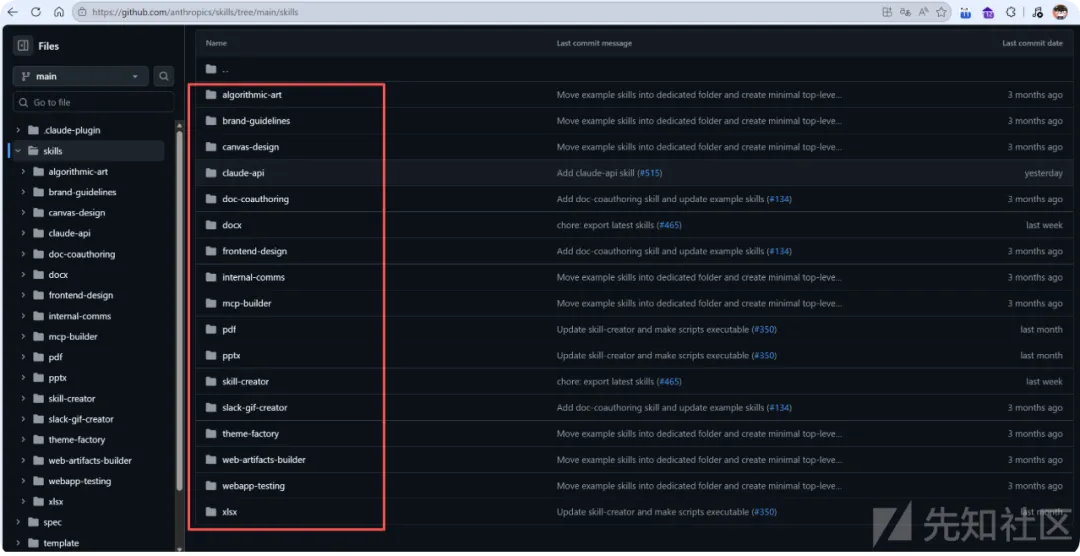Click the Name column header
The image size is (1080, 556).
(x=216, y=43)
